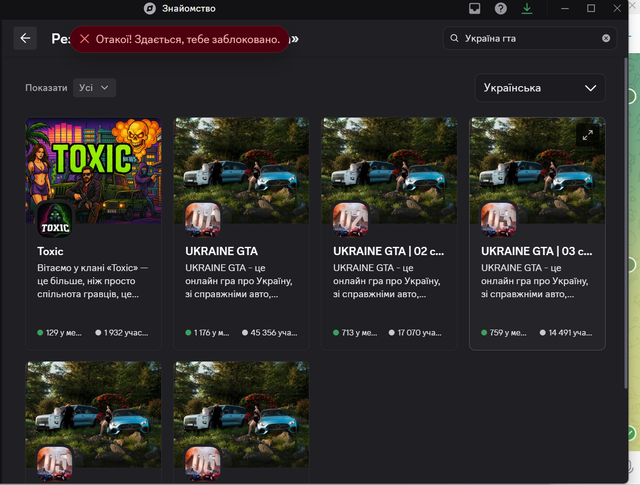Expand the UKRAINE GTA 03 card fullscreen icon
Screen dimensions: 640x485
coord(587,135)
